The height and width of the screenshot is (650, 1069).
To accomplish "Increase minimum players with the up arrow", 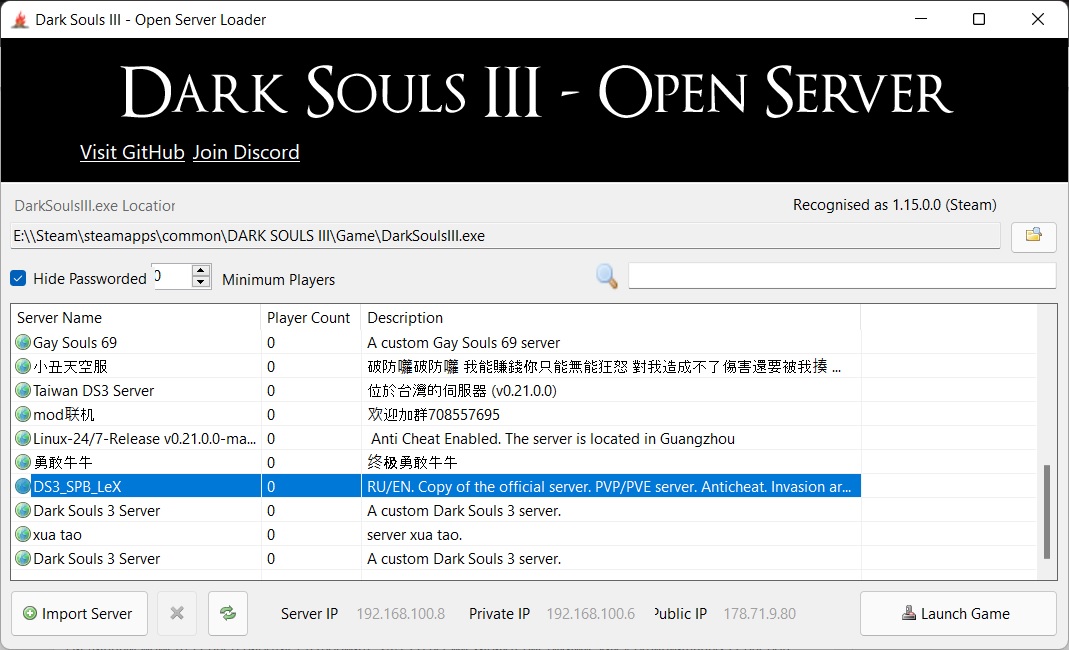I will [x=200, y=271].
